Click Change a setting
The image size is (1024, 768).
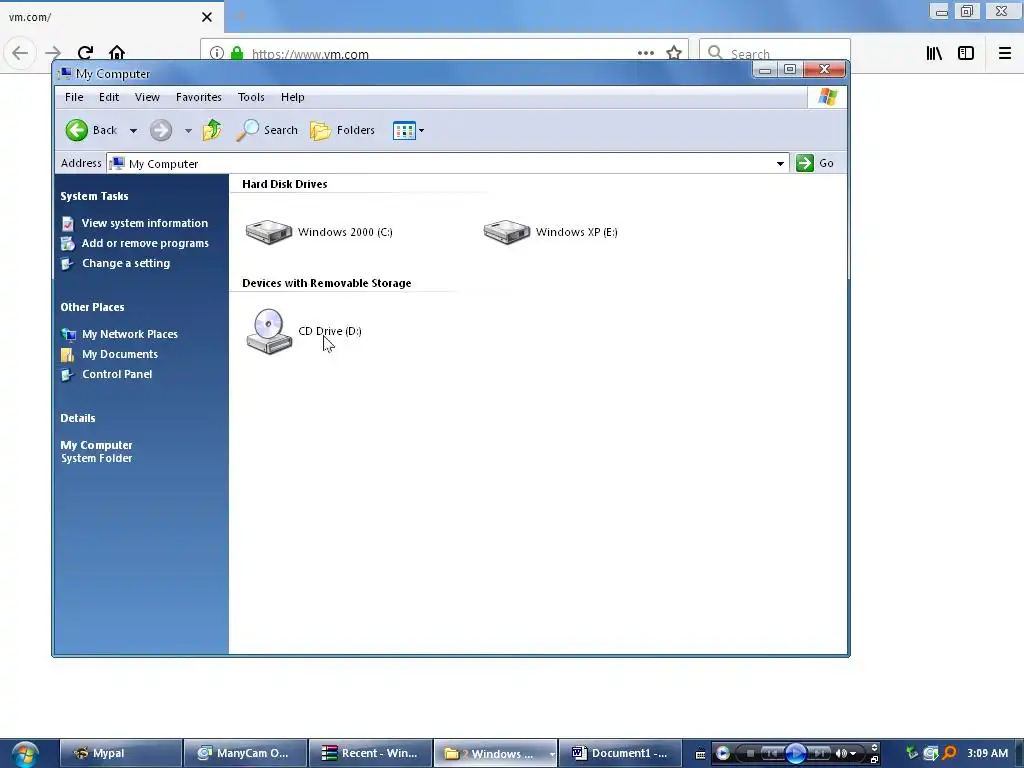125,263
